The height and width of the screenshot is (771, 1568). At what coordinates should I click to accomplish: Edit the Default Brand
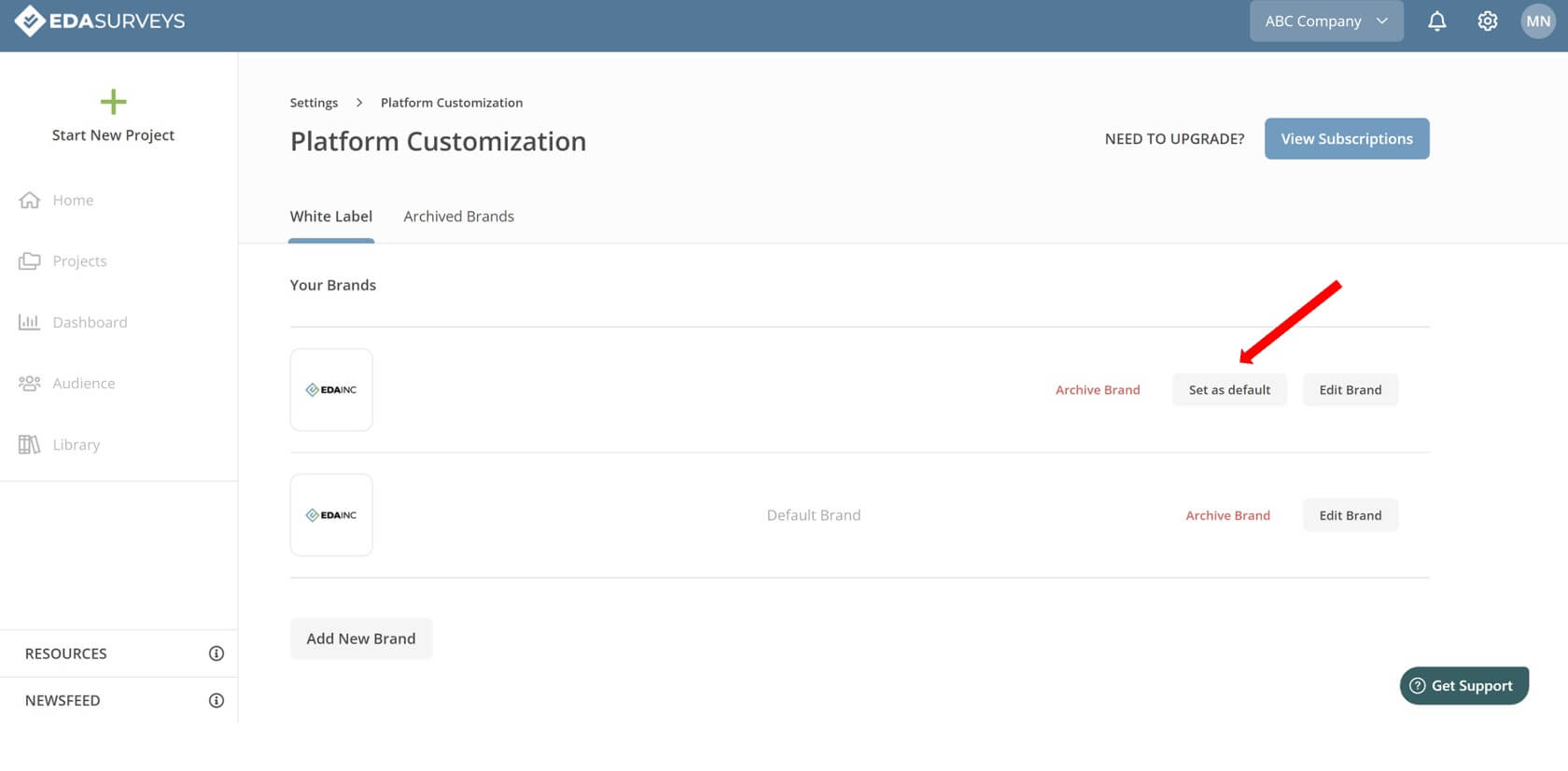click(x=1351, y=515)
